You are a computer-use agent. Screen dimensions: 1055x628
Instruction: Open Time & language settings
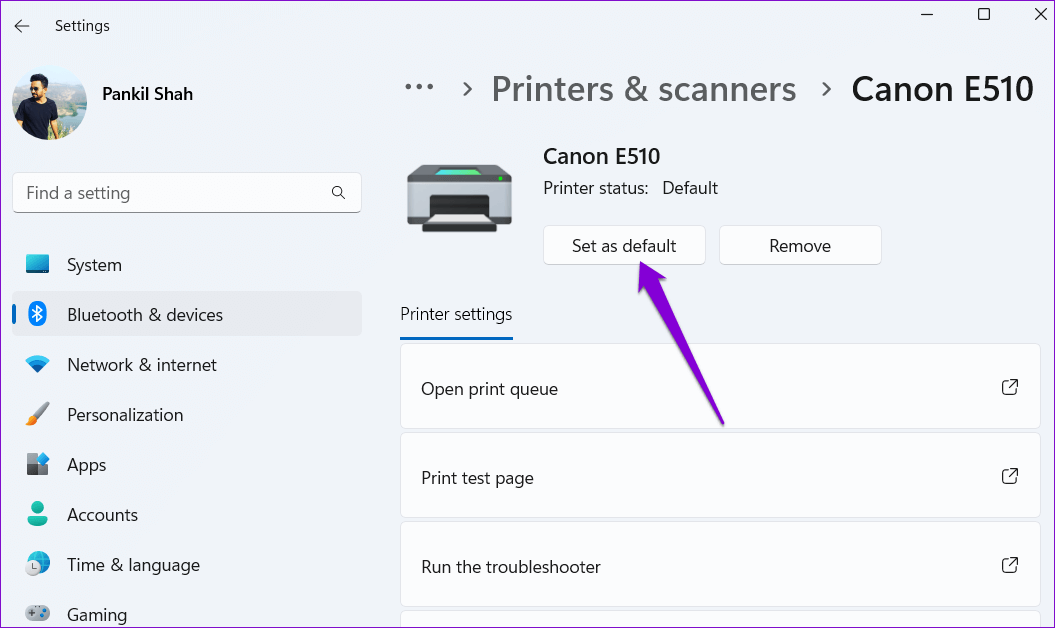186,565
